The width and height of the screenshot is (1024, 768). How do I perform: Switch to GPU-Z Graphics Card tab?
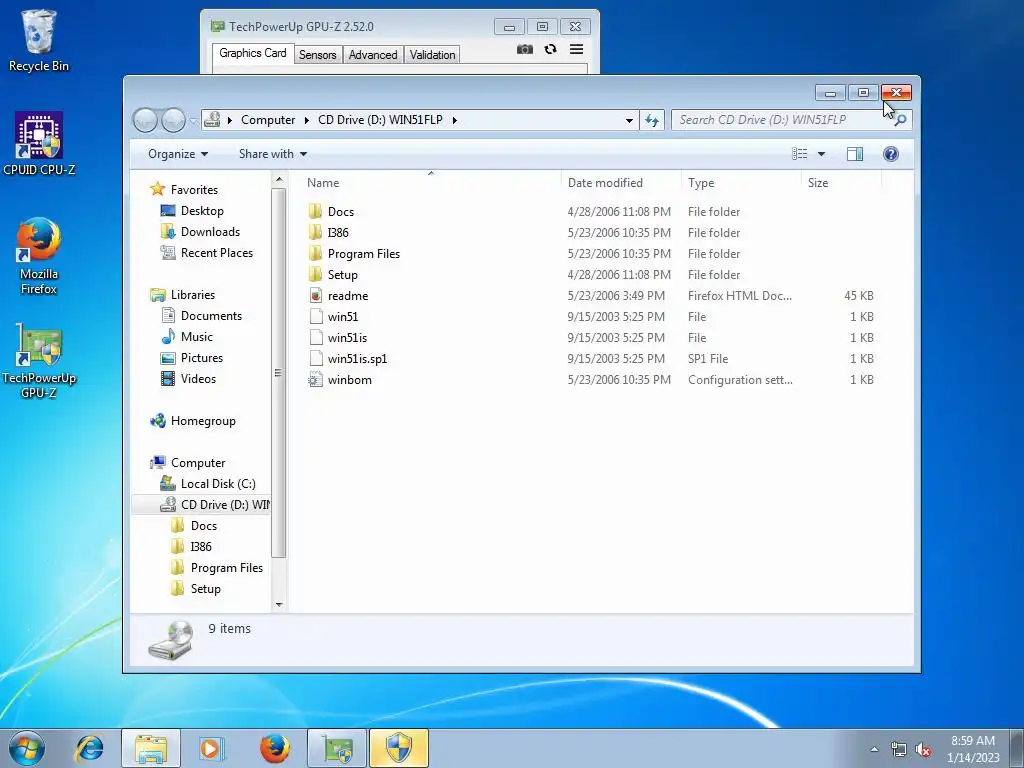coord(253,53)
